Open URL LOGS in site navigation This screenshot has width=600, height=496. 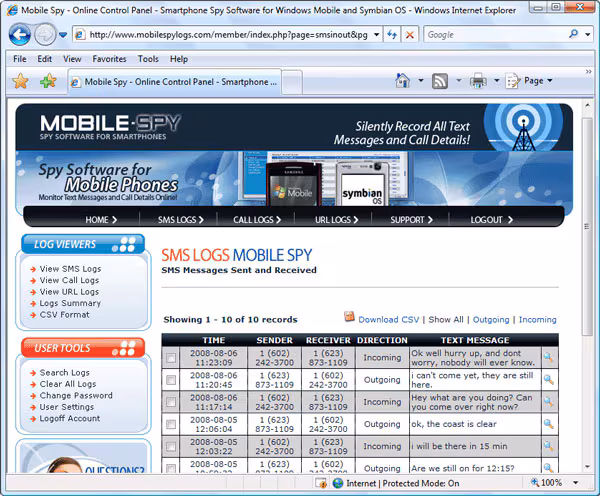336,220
